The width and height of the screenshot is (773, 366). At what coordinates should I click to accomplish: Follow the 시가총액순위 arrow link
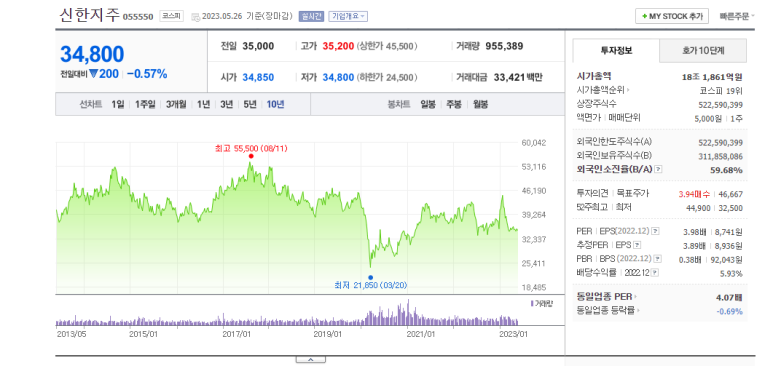click(x=602, y=90)
